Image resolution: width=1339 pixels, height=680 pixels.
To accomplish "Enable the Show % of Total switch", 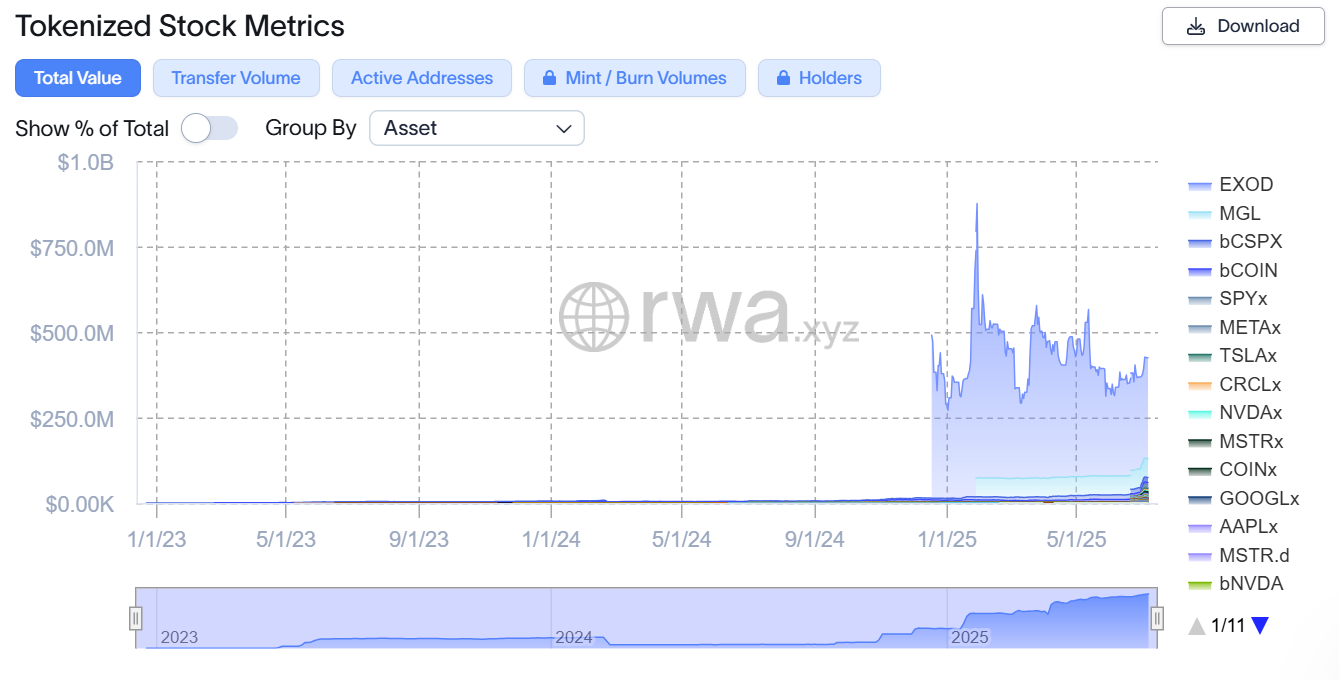I will pos(209,128).
